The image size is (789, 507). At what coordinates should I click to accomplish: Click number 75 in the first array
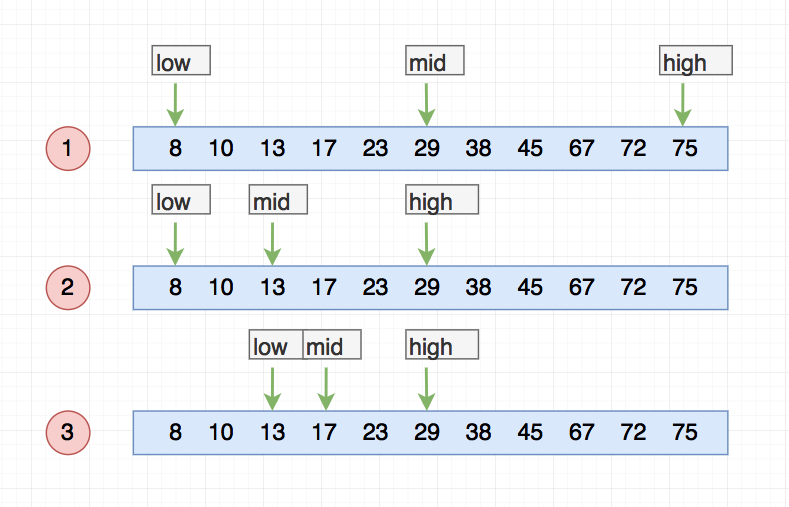(x=685, y=148)
